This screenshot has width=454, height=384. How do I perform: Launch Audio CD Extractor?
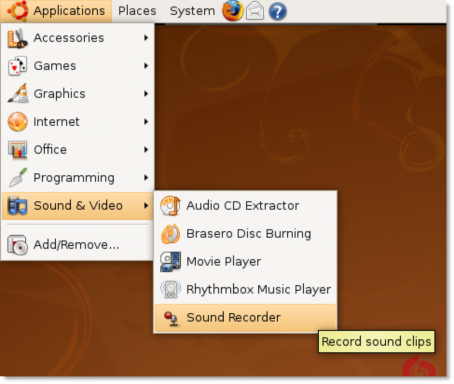[x=245, y=206]
